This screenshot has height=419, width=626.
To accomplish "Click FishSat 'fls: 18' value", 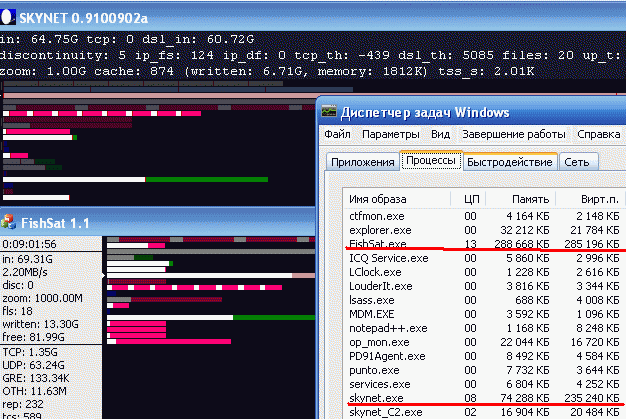I will point(17,311).
